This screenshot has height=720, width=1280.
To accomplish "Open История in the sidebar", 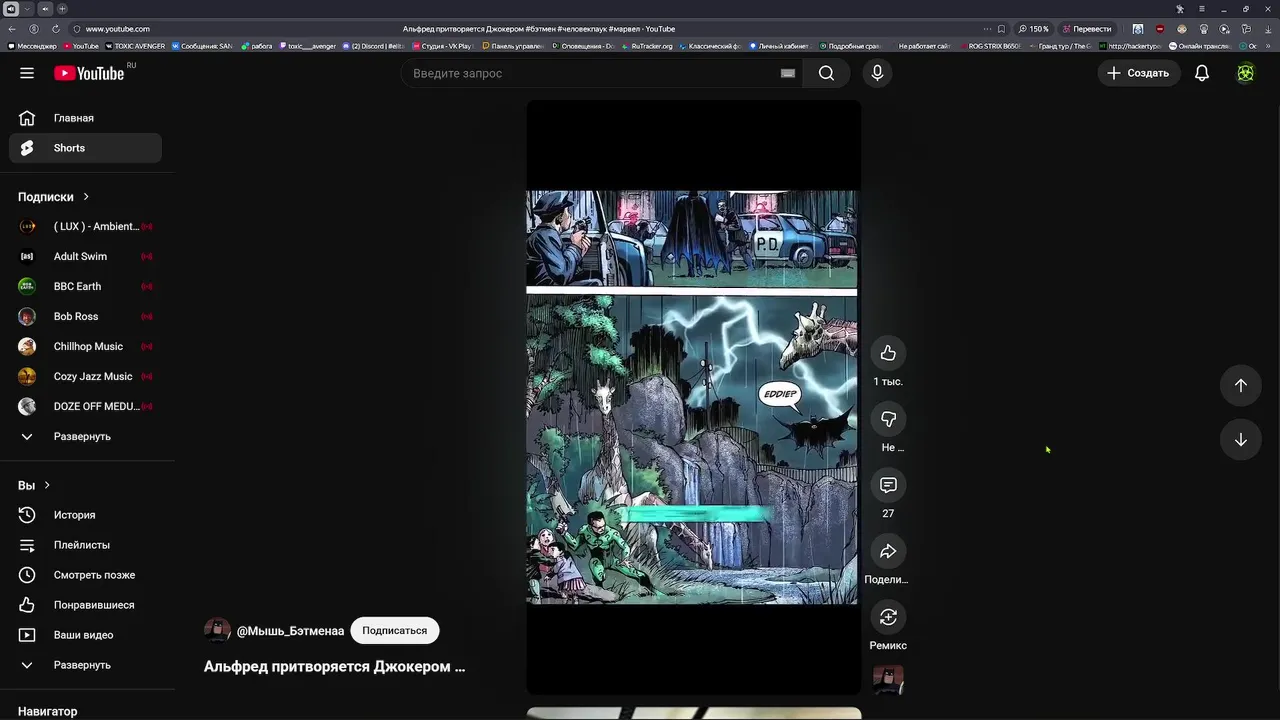I will tap(86, 515).
